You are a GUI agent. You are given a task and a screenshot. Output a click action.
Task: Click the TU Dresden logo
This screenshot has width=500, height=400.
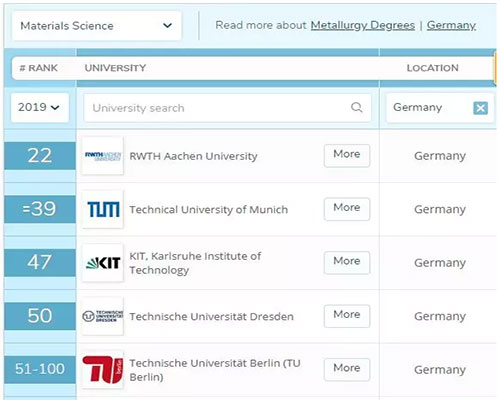103,316
